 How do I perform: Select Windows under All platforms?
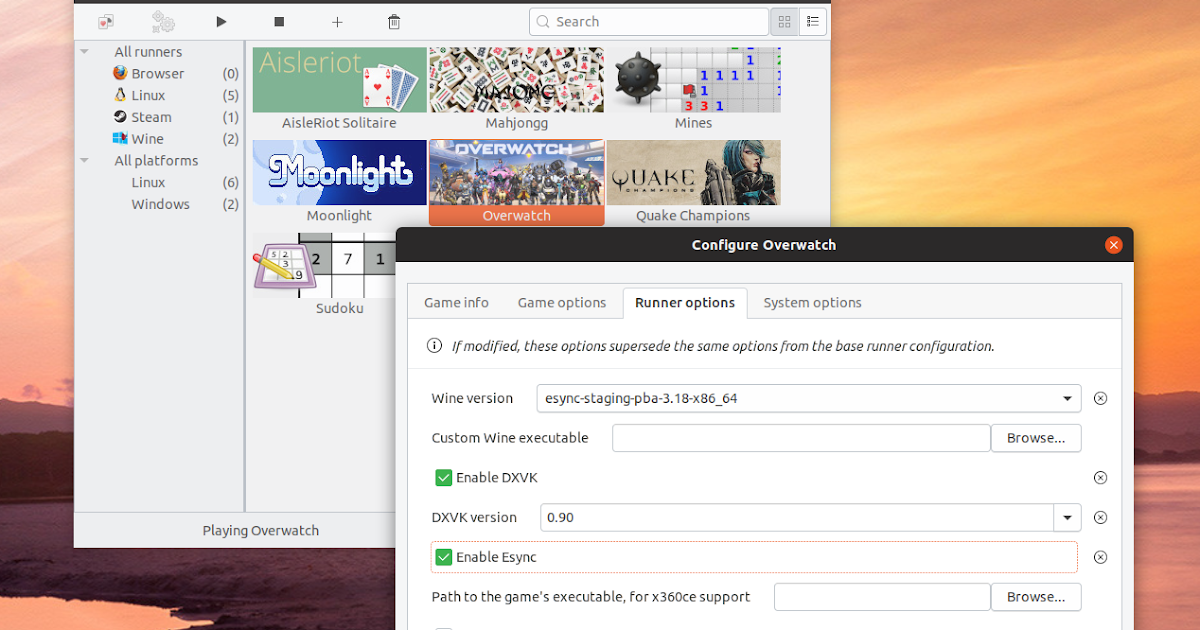coord(160,204)
